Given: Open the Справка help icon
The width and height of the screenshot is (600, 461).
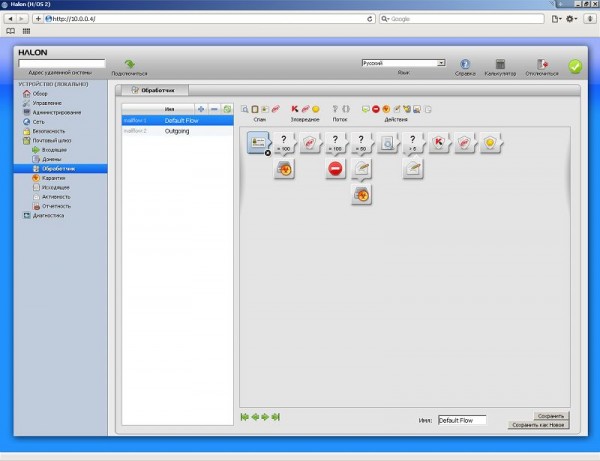Looking at the screenshot, I should 465,64.
